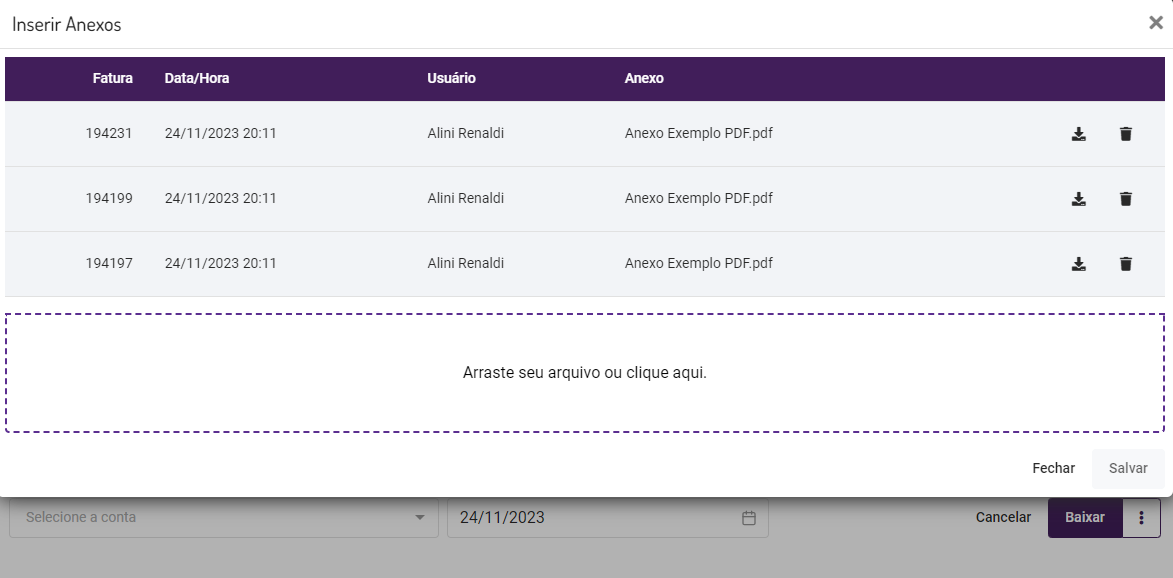The height and width of the screenshot is (578, 1173).
Task: Download the attachment for invoice 194197
Action: (x=1078, y=264)
